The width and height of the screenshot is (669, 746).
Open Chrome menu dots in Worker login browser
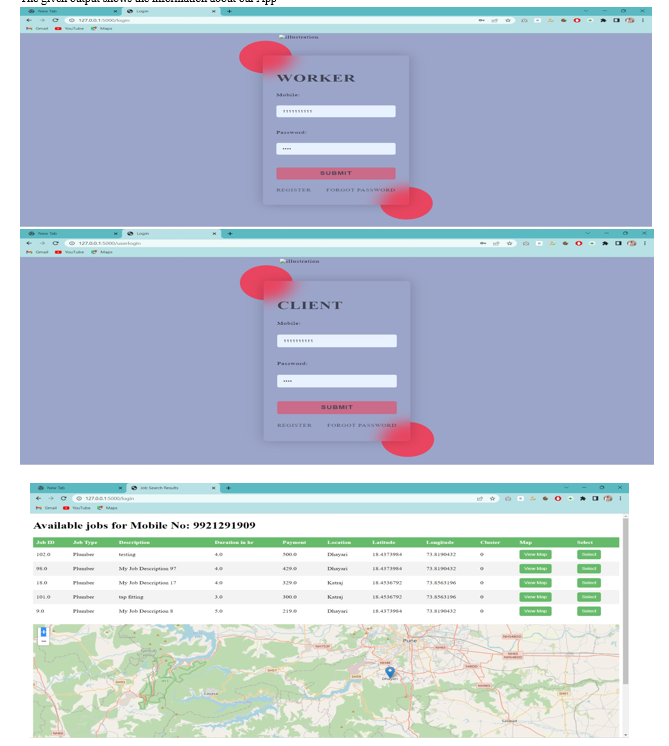click(x=643, y=20)
